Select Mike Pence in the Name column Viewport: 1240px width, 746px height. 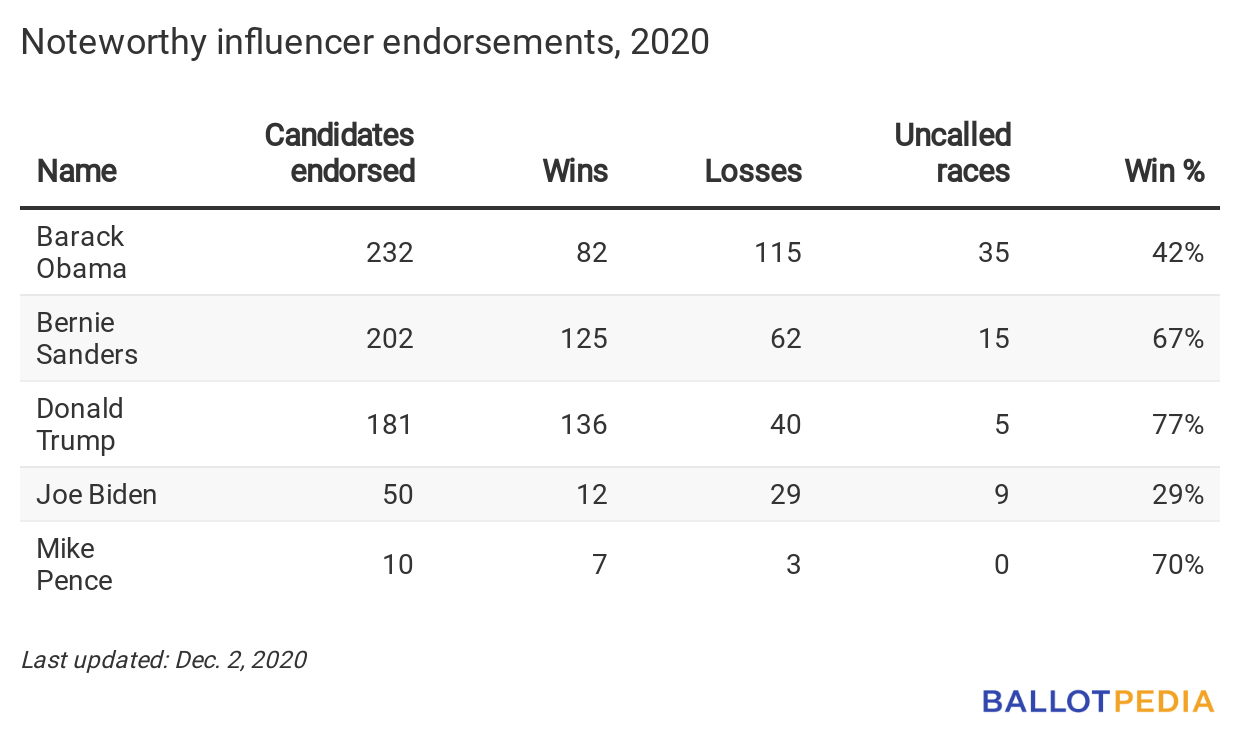point(75,564)
